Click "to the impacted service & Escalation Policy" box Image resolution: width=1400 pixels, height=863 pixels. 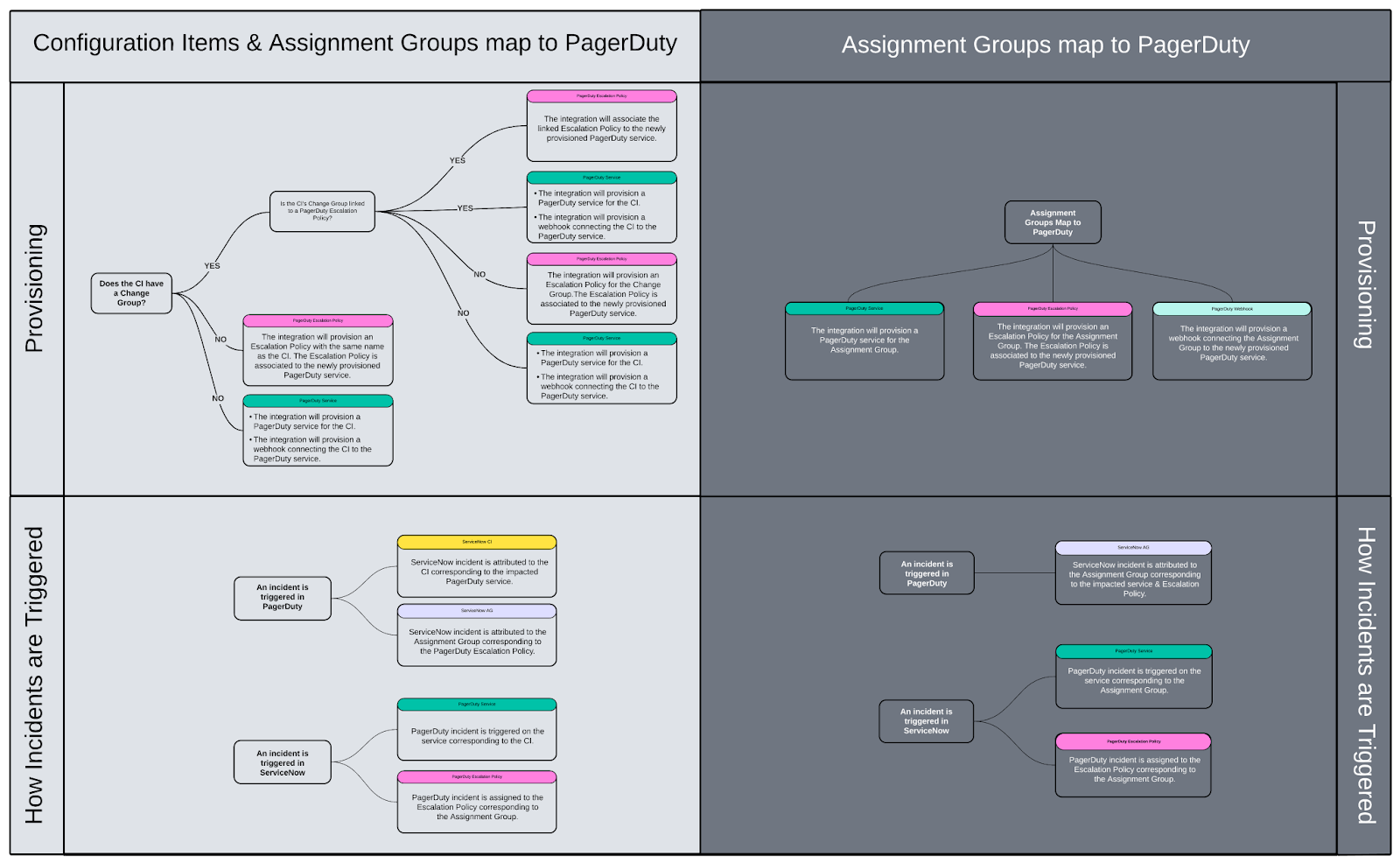click(x=1133, y=572)
